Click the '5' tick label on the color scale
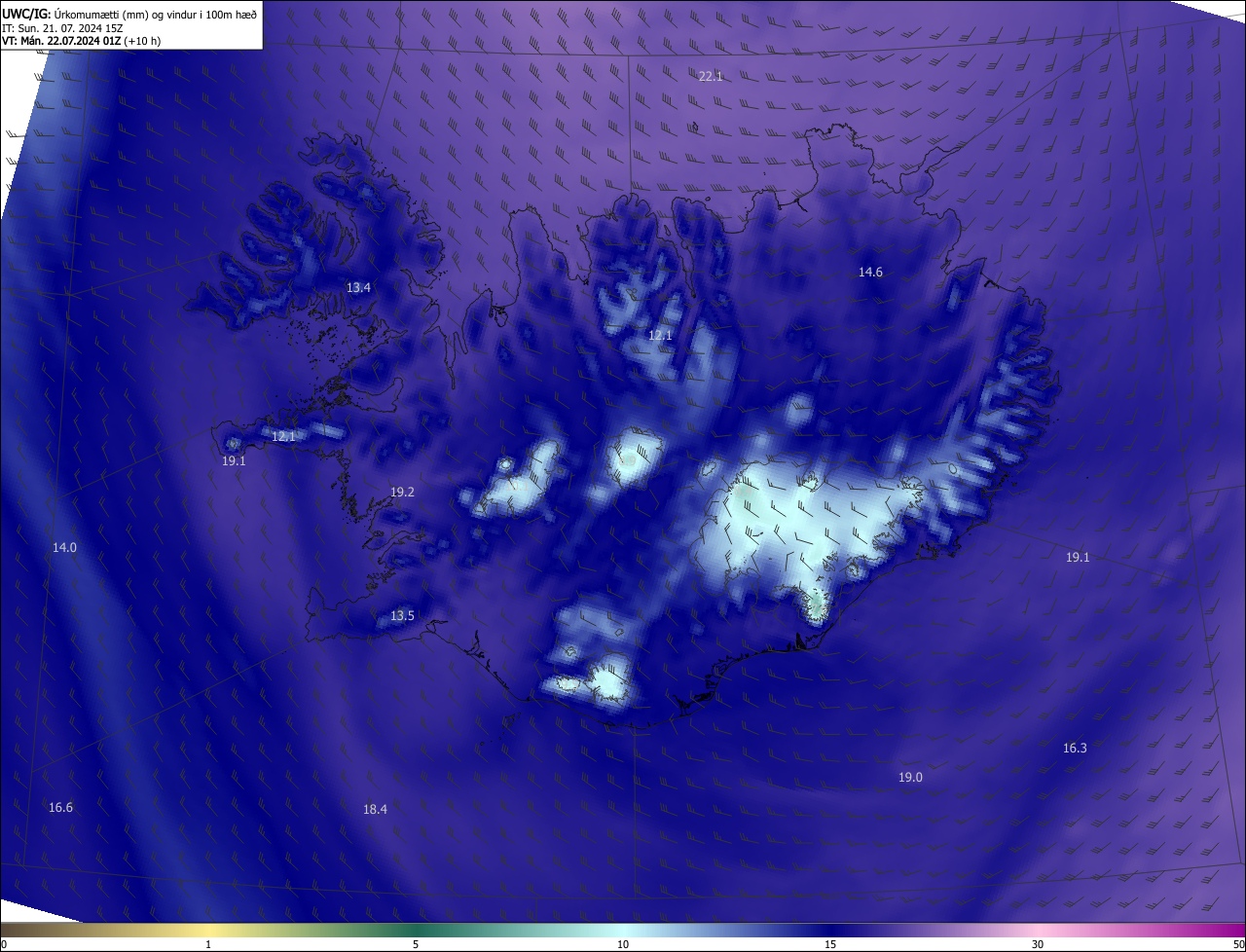1246x952 pixels. click(x=416, y=944)
